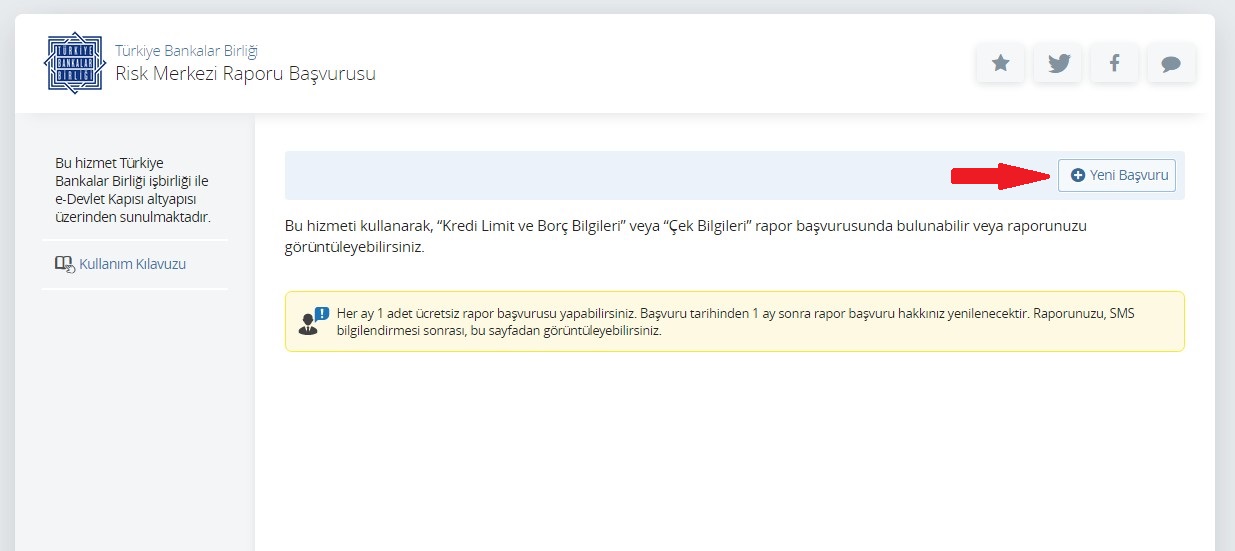Start a new application with Yeni Başvuru

click(1117, 175)
